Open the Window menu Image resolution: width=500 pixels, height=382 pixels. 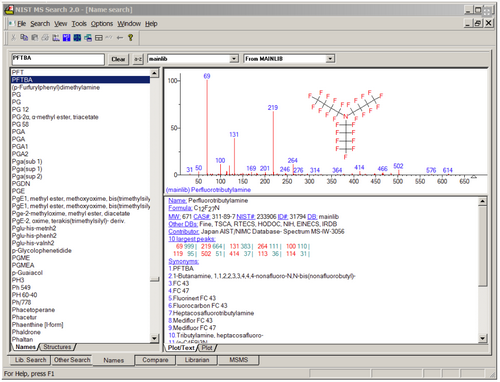pos(129,24)
